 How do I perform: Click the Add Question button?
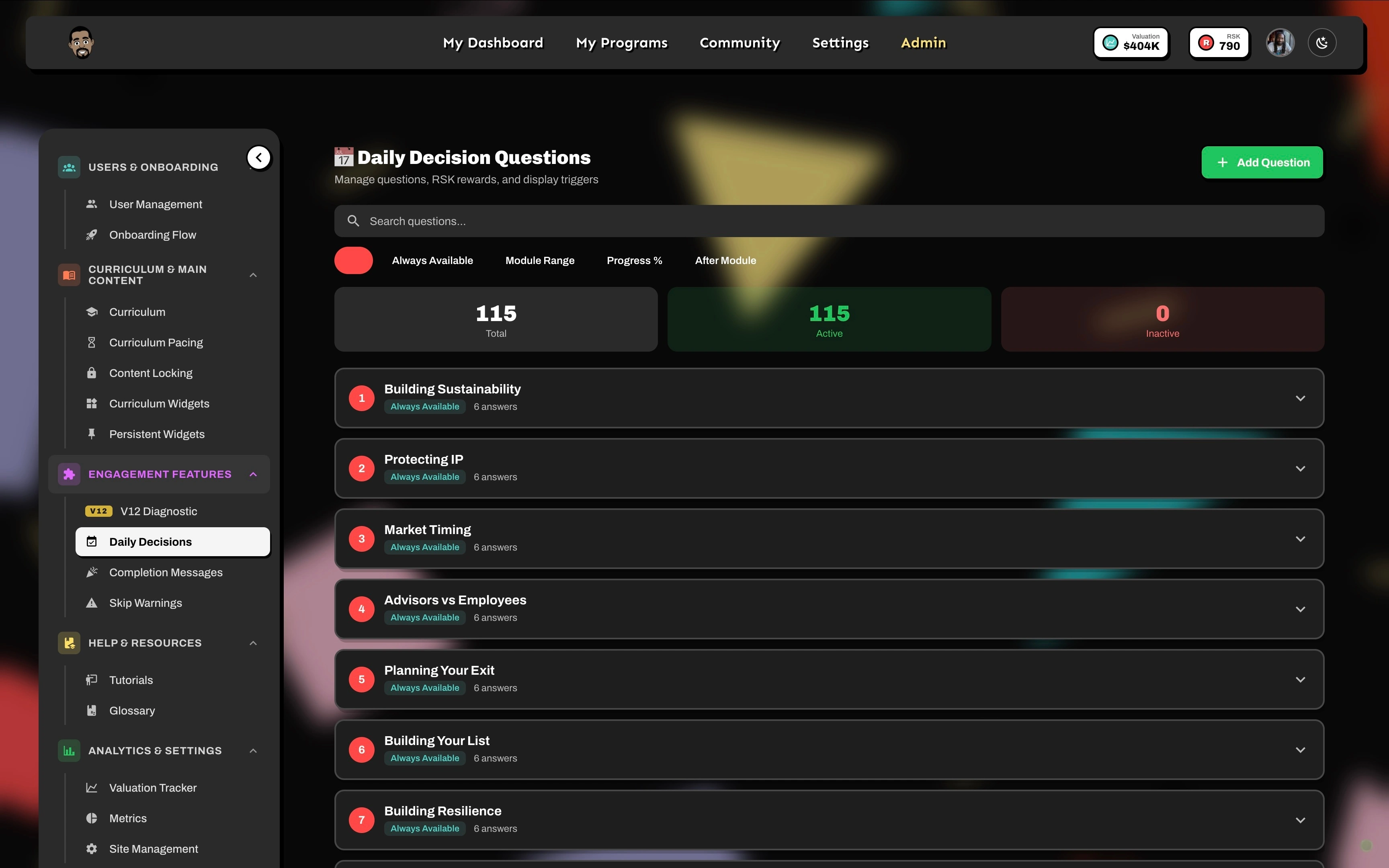click(x=1262, y=162)
